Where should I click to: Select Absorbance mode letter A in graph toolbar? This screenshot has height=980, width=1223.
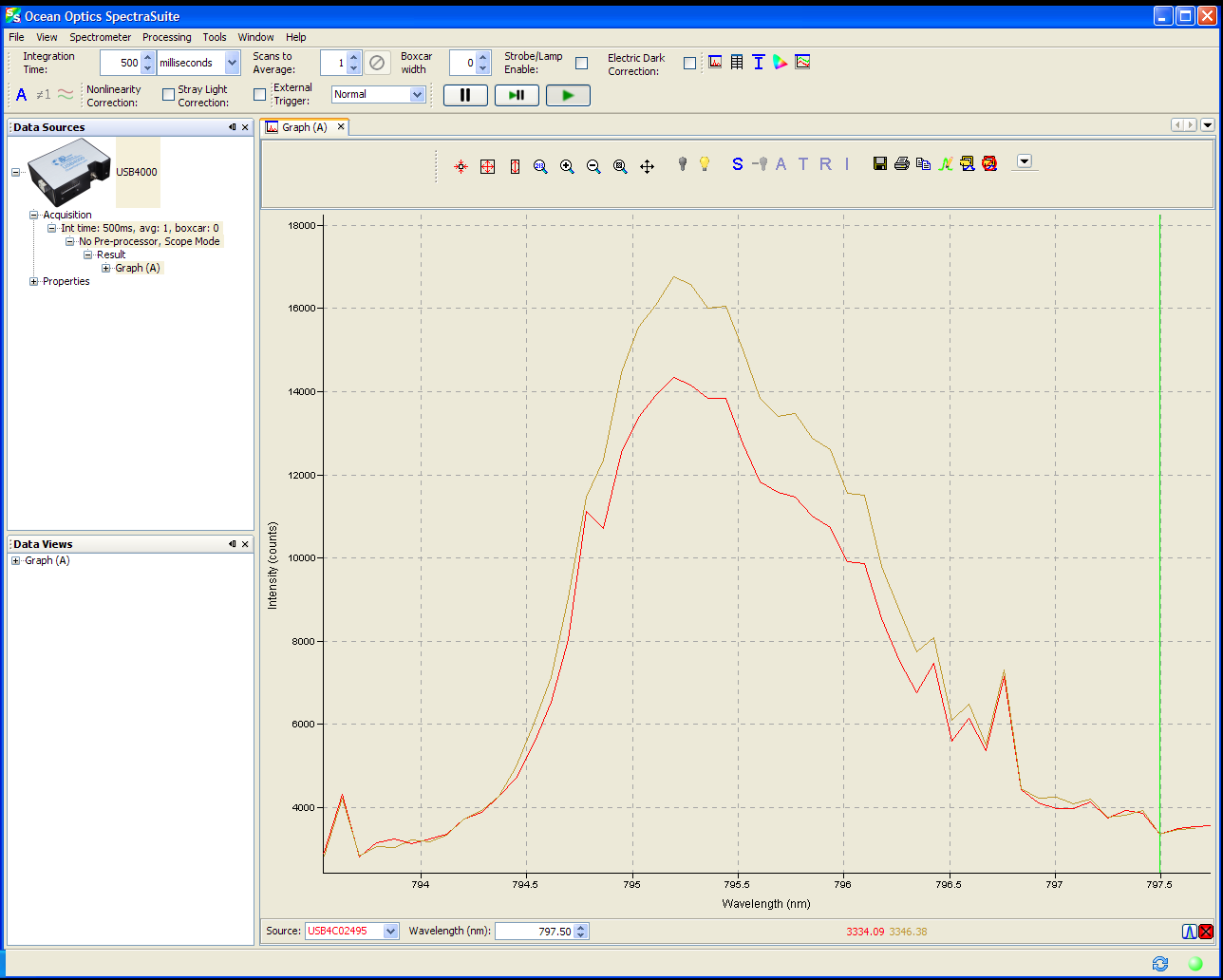(781, 164)
